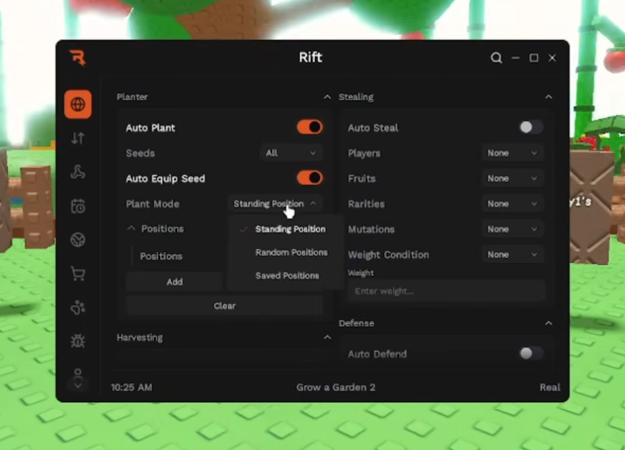Collapse the Positions sub-group chevron
The height and width of the screenshot is (450, 625).
pyautogui.click(x=131, y=228)
